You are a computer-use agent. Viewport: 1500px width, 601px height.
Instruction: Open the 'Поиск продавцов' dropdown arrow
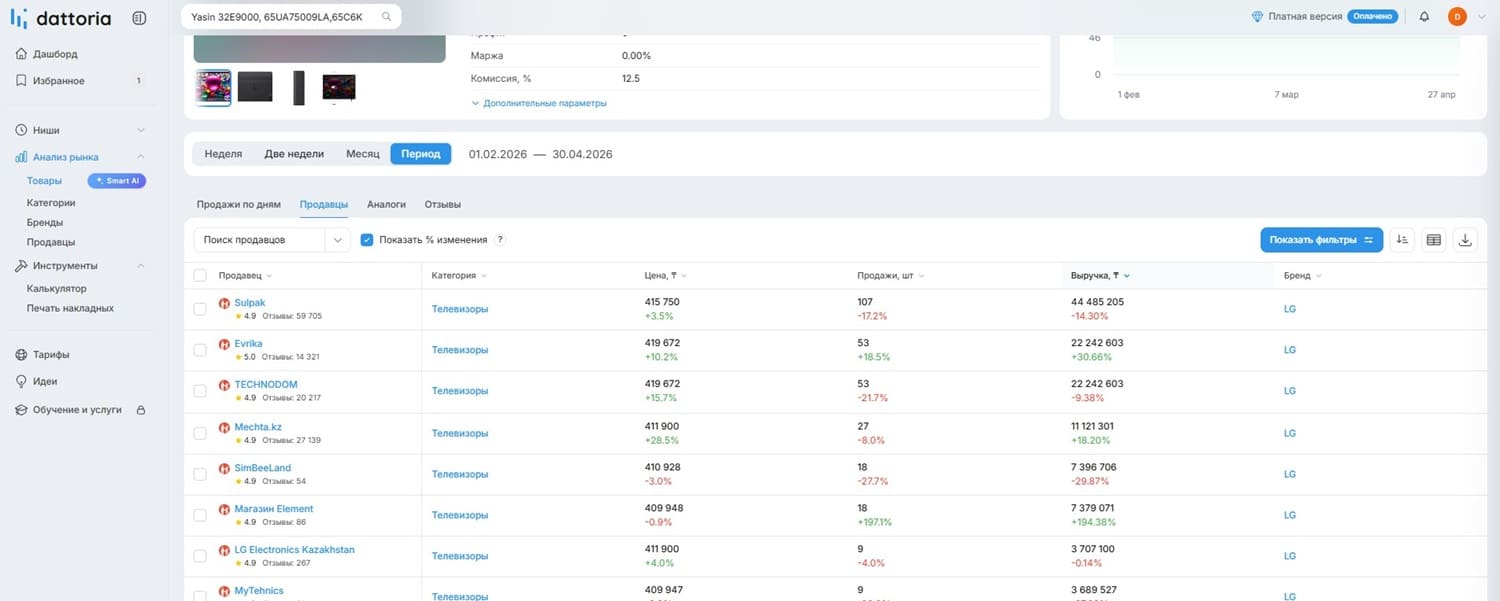[337, 240]
